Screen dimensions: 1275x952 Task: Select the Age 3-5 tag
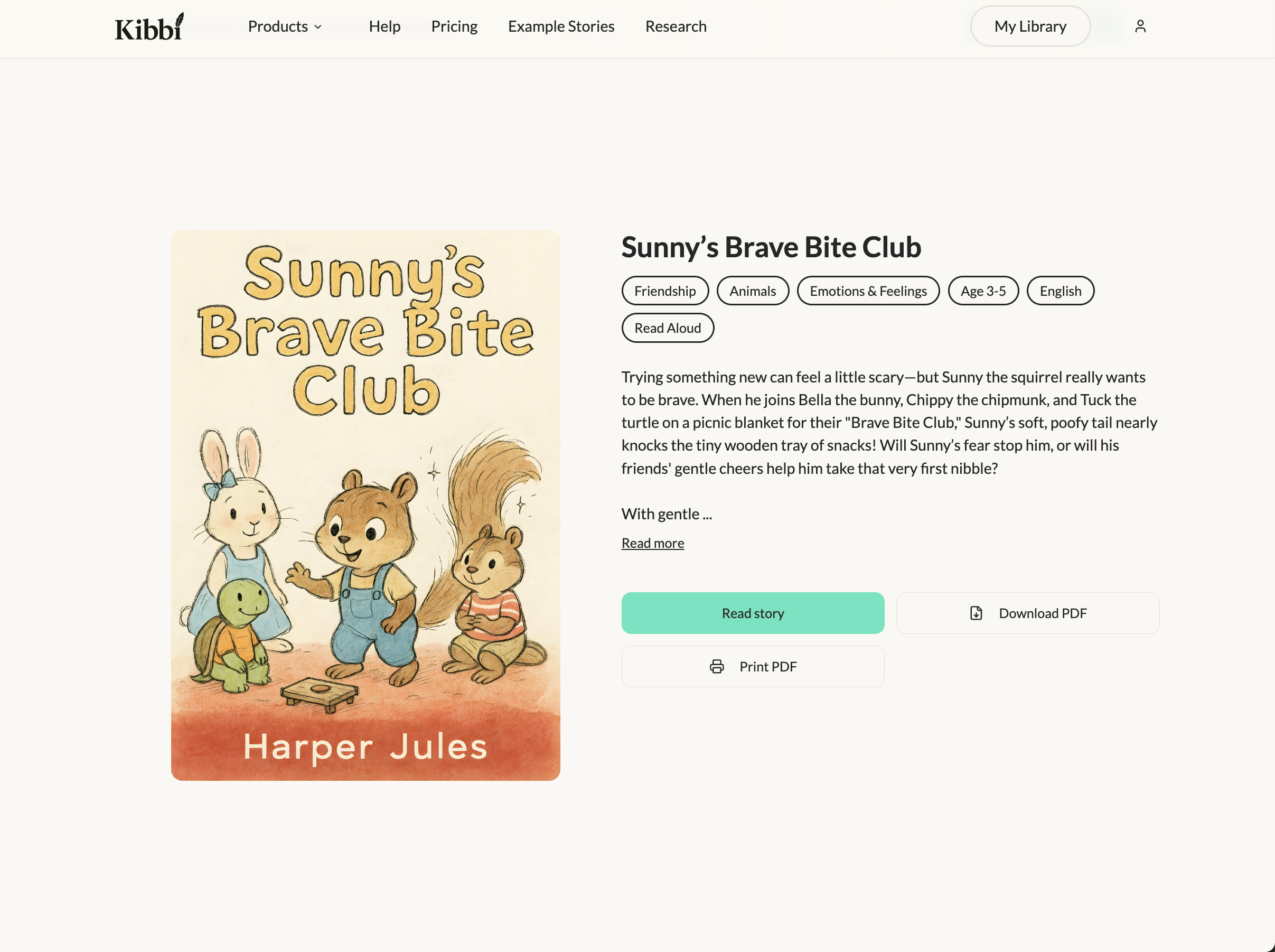[x=983, y=291]
